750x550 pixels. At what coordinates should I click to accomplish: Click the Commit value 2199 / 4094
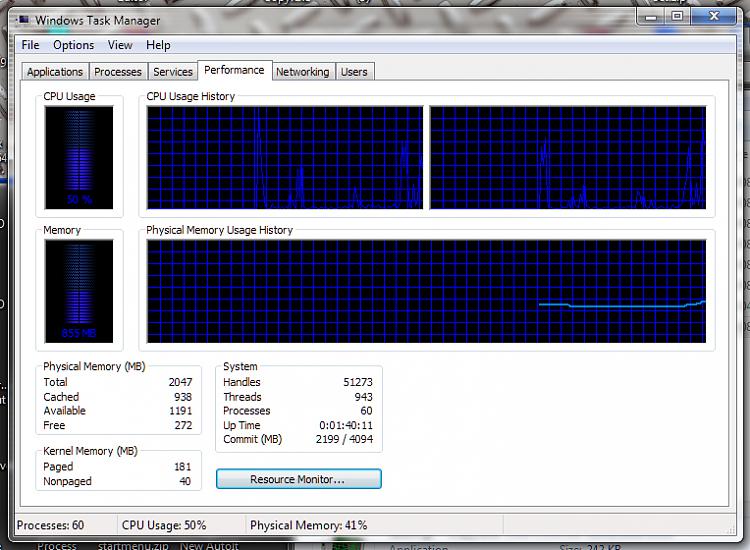344,439
